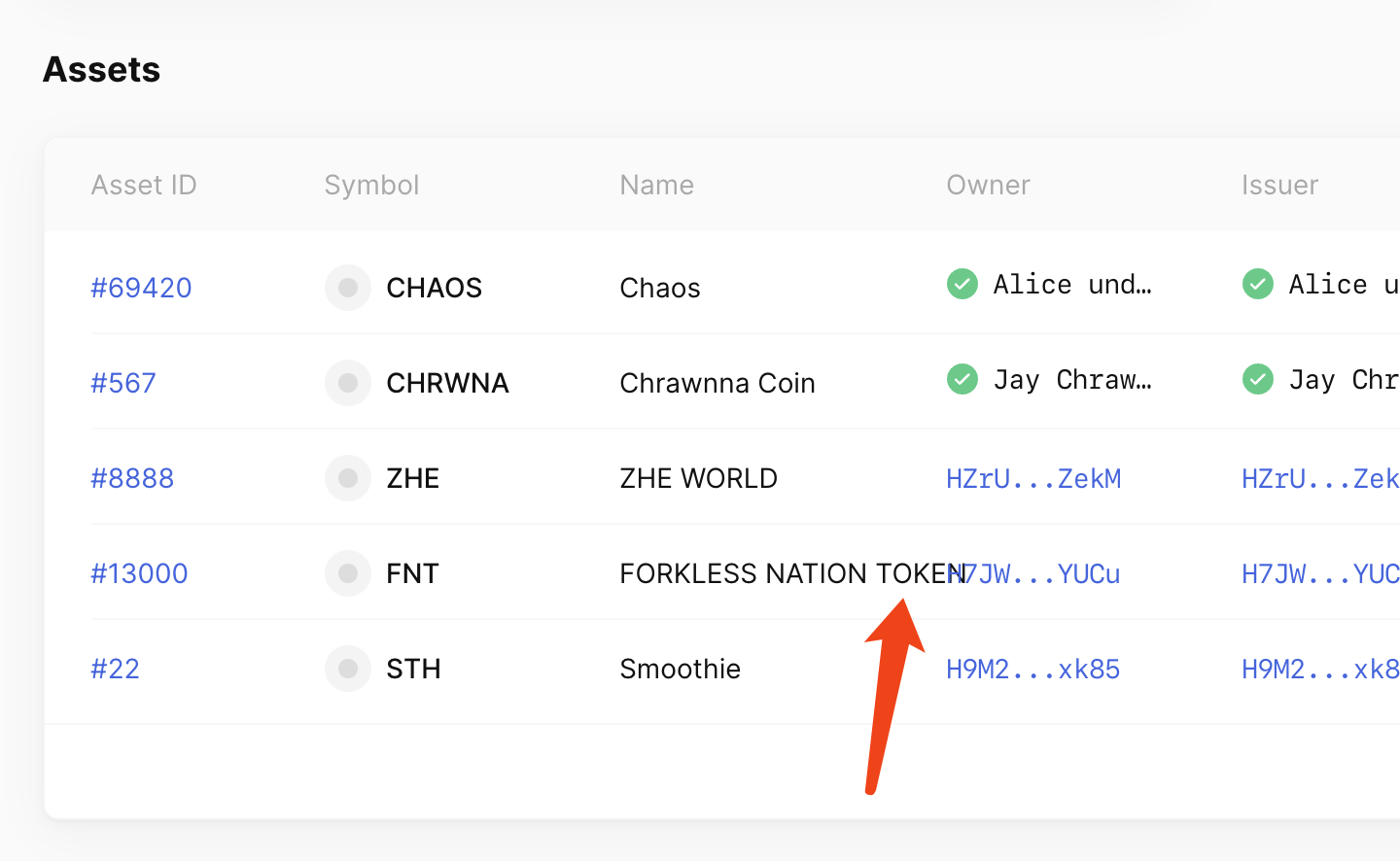This screenshot has width=1400, height=861.
Task: Click the ZHE token placeholder icon
Action: pyautogui.click(x=348, y=478)
